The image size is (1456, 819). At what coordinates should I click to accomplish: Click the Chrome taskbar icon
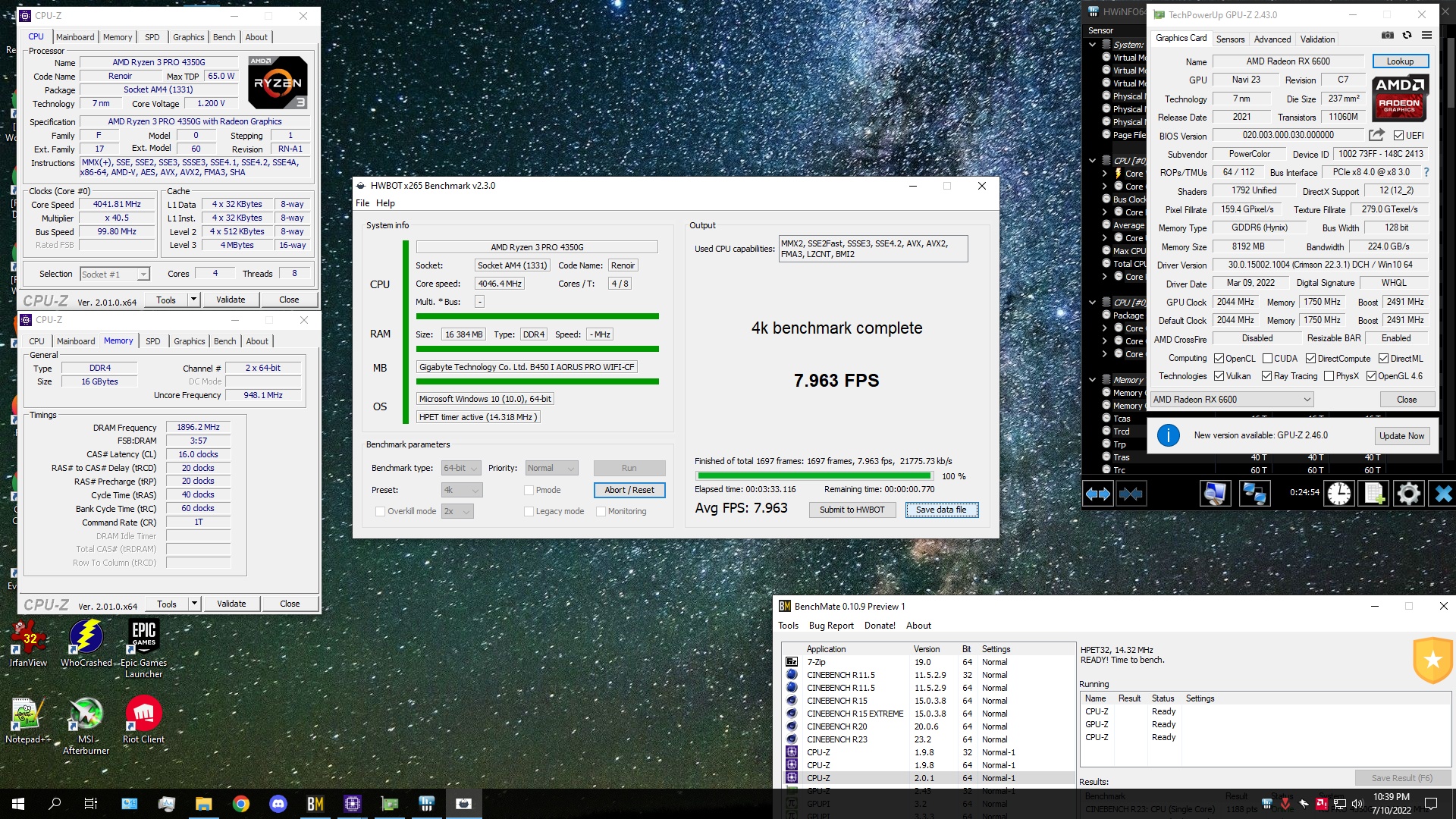[x=241, y=804]
